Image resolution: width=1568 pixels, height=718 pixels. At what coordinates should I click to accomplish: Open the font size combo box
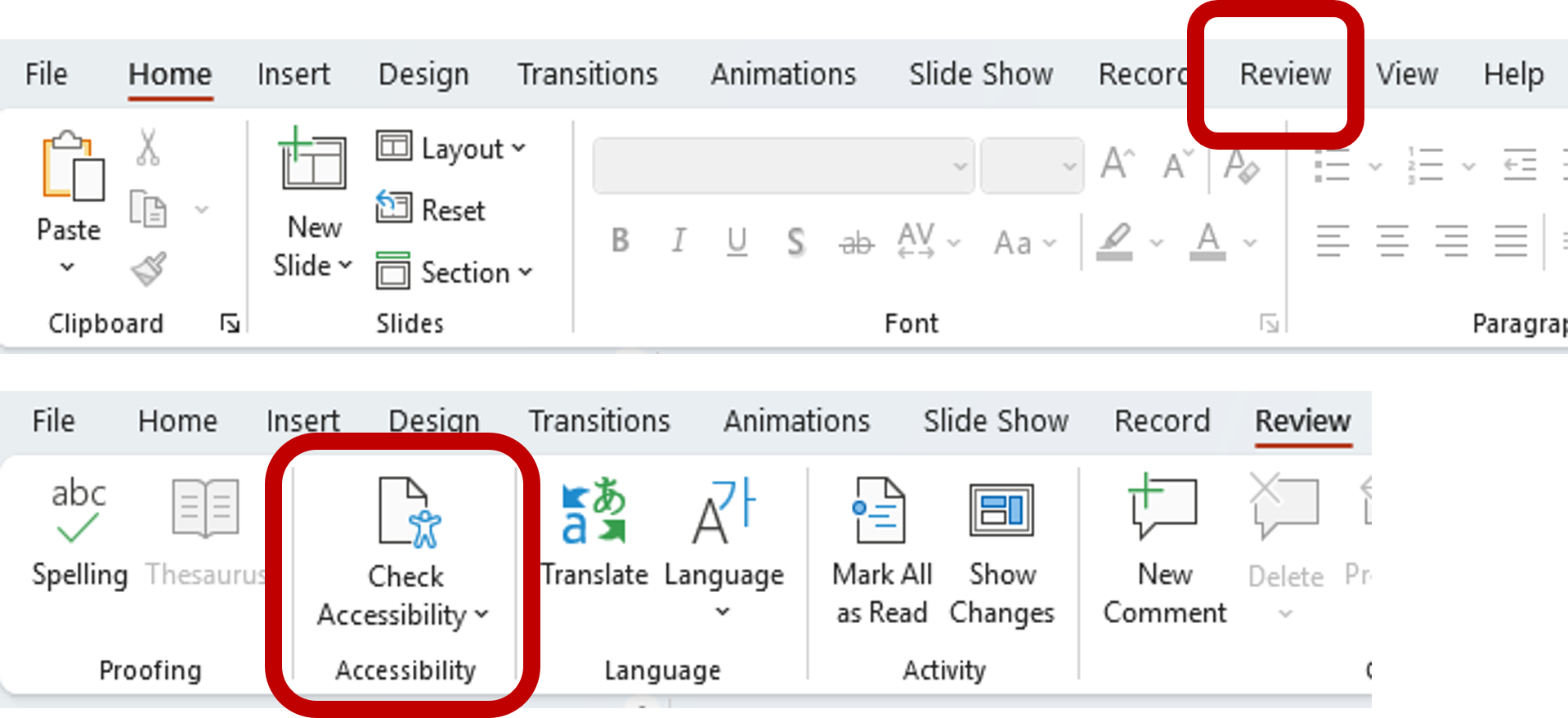pos(1033,166)
